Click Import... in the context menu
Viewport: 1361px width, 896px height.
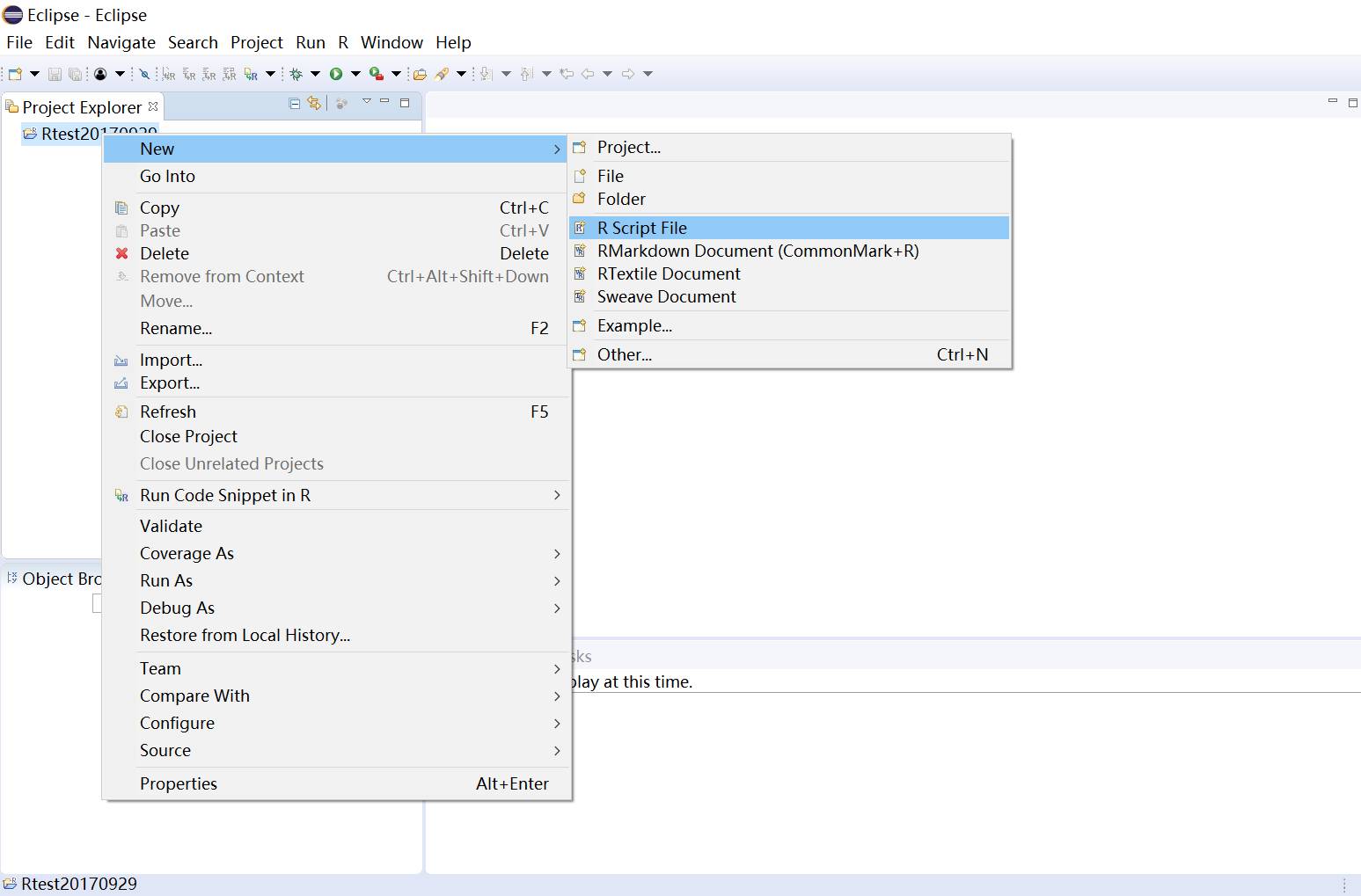336,360
